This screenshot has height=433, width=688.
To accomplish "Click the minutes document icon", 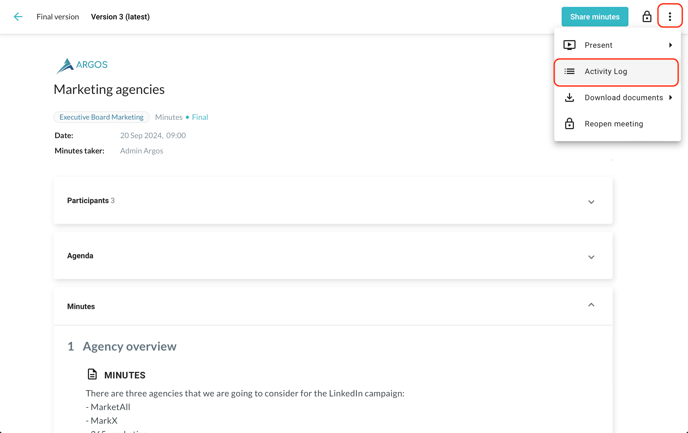I will click(x=92, y=374).
